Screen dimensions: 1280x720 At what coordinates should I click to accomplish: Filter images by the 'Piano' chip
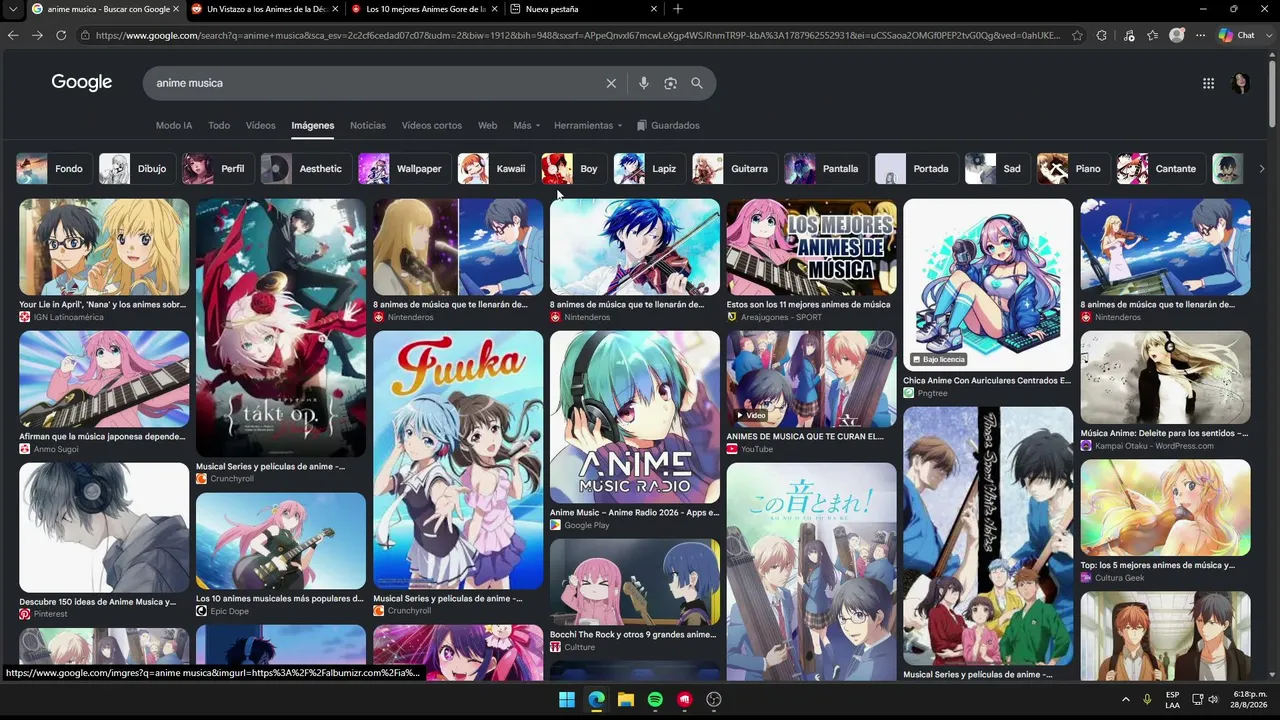(x=1073, y=169)
